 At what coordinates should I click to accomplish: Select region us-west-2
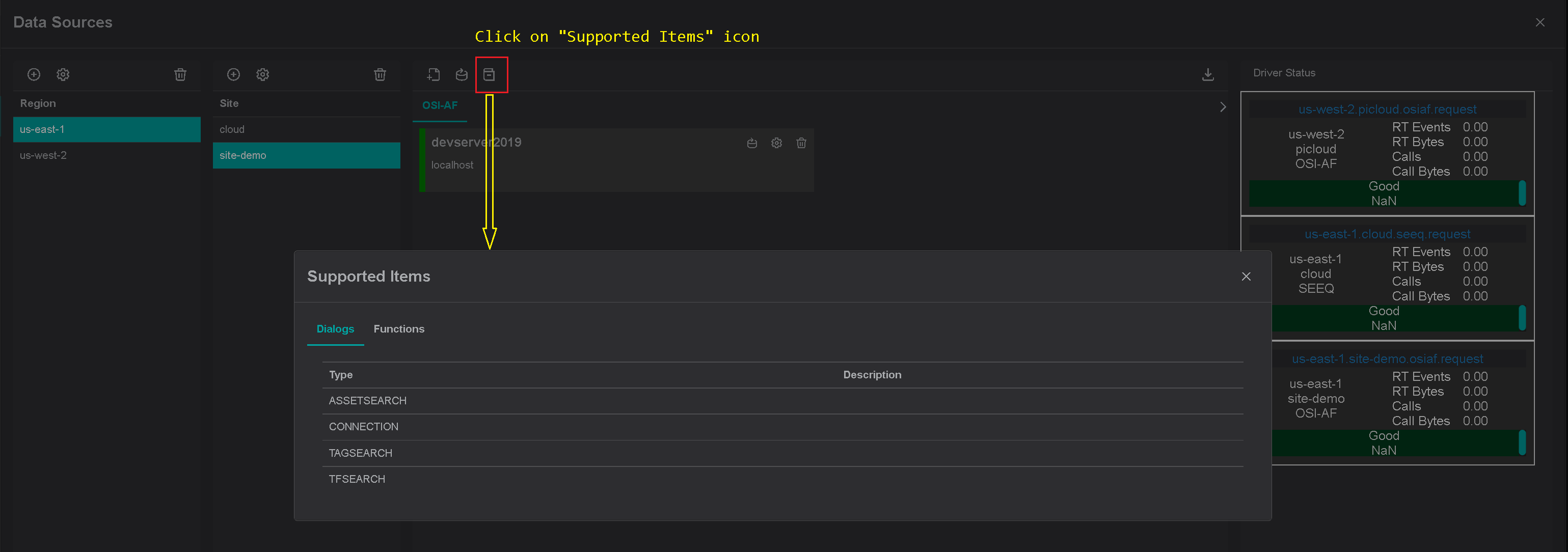107,155
